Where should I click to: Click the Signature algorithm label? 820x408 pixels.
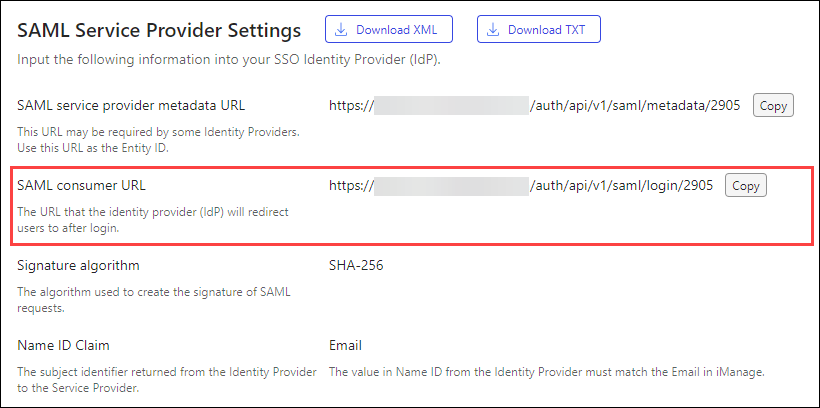coord(78,266)
